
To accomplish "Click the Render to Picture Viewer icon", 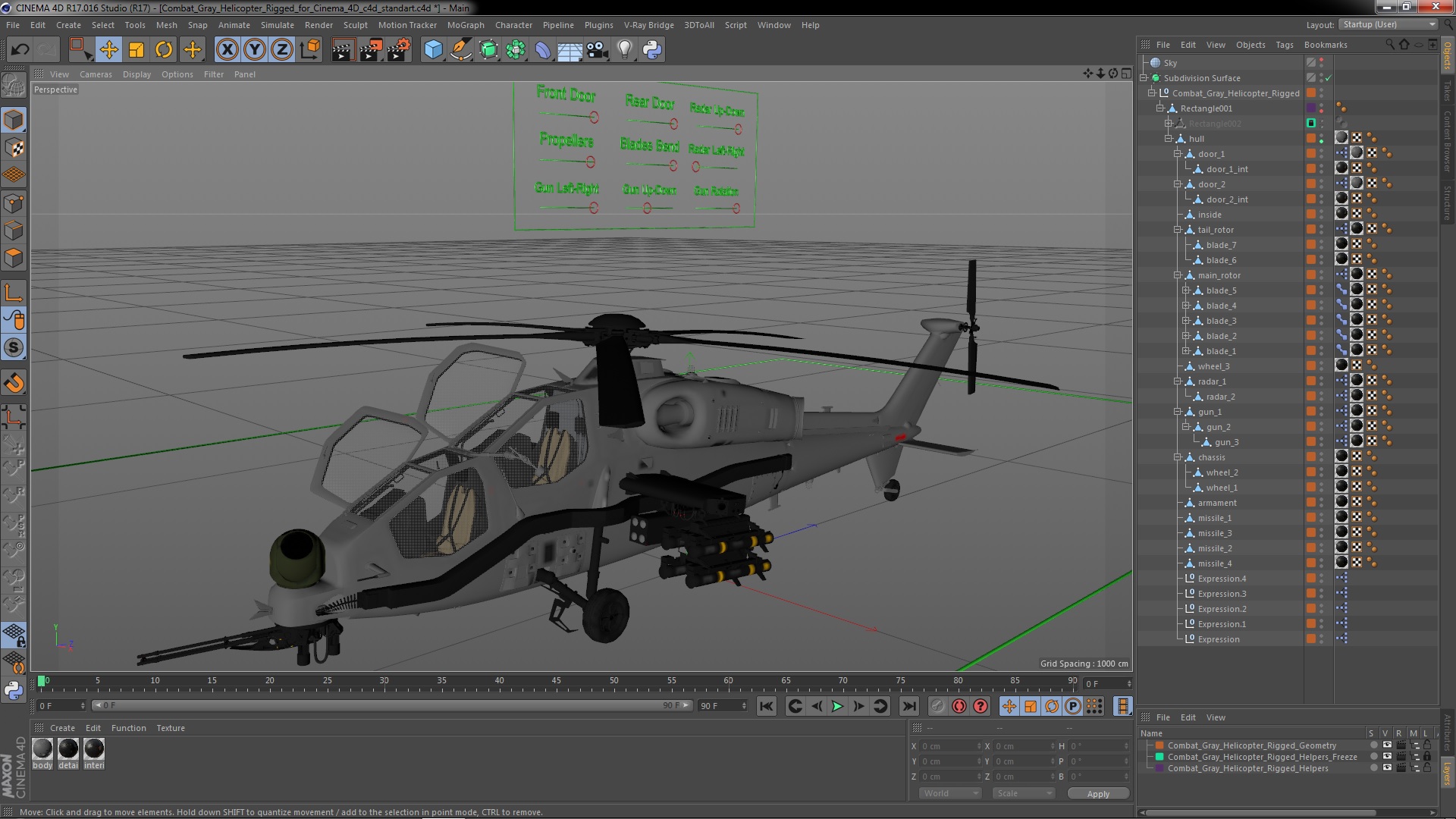I will coord(370,50).
